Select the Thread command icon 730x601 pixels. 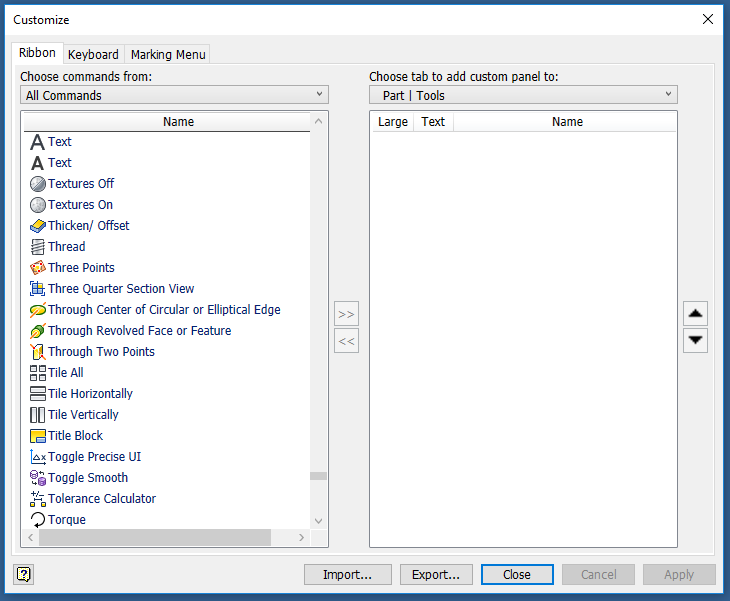click(38, 247)
